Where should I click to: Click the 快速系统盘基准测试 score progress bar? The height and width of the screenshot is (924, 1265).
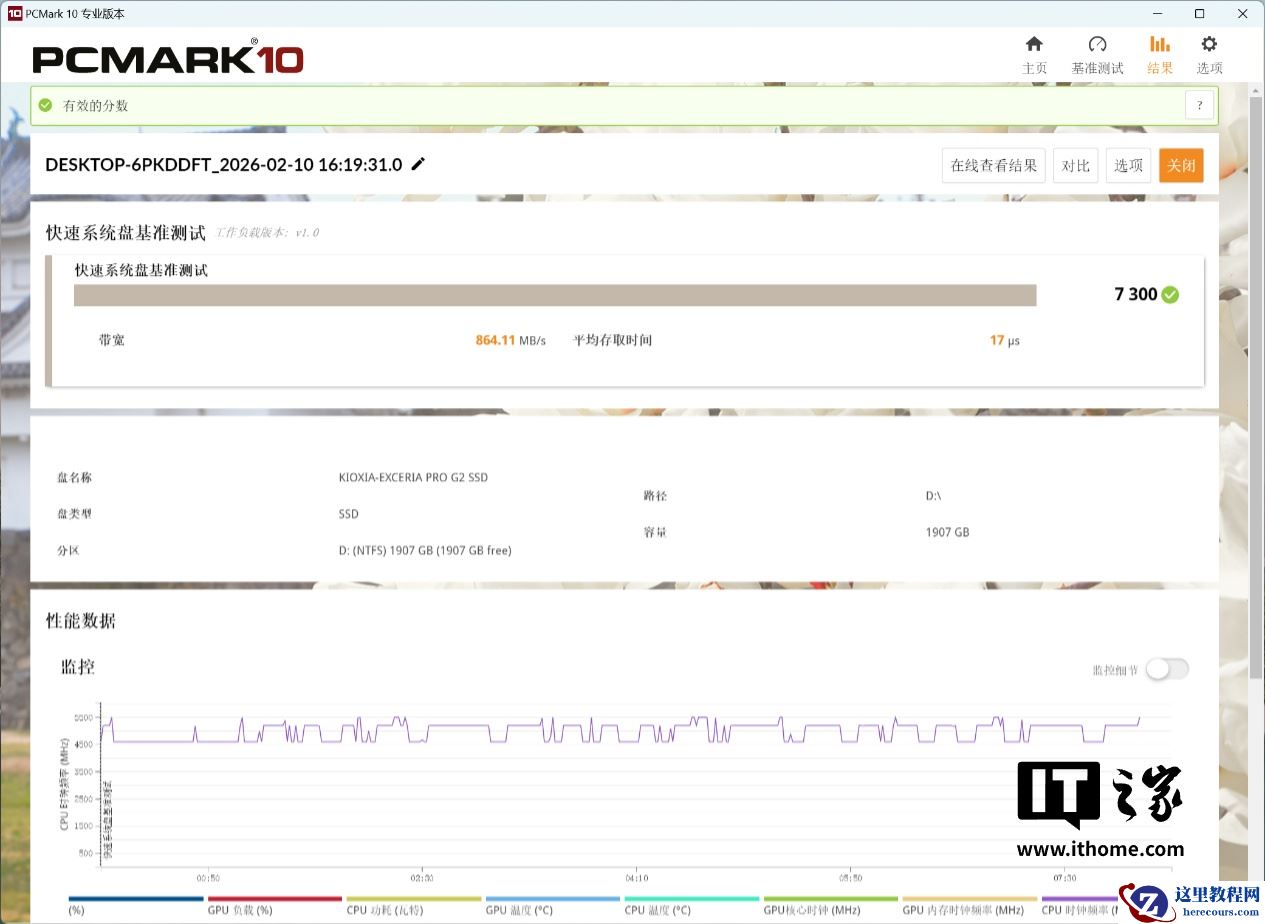click(x=555, y=295)
